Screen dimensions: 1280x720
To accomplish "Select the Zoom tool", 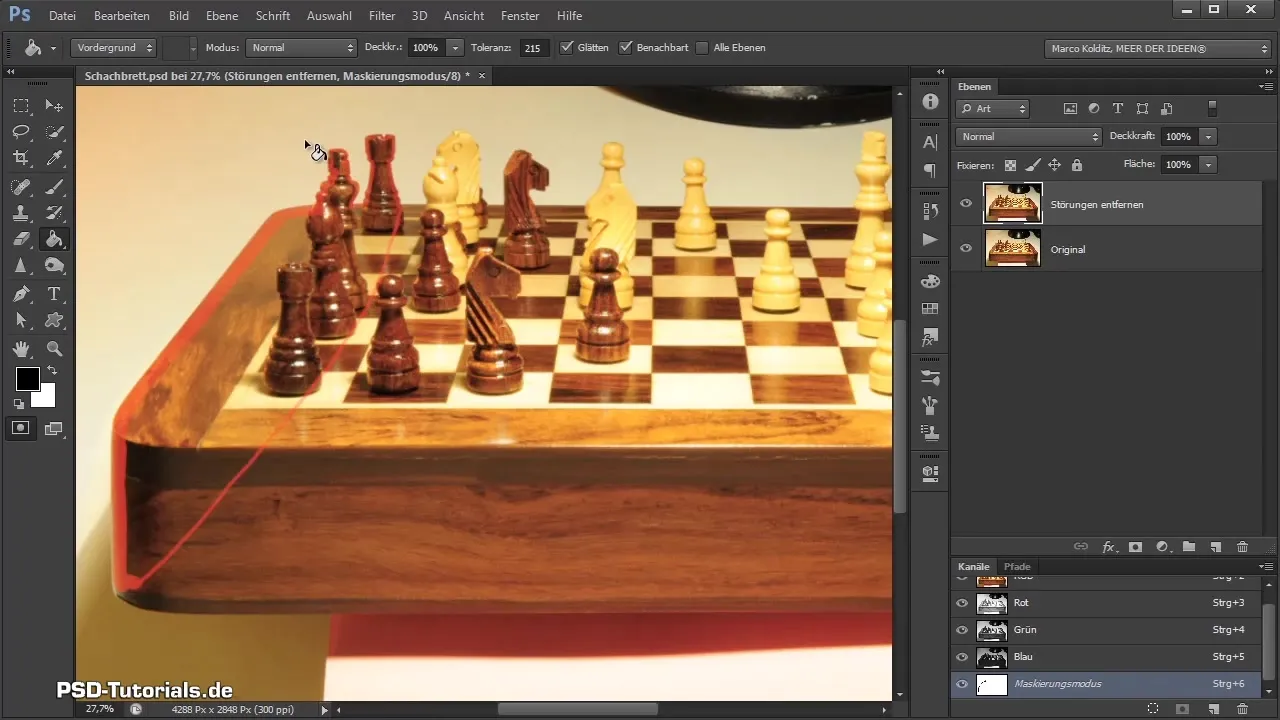I will pyautogui.click(x=54, y=349).
